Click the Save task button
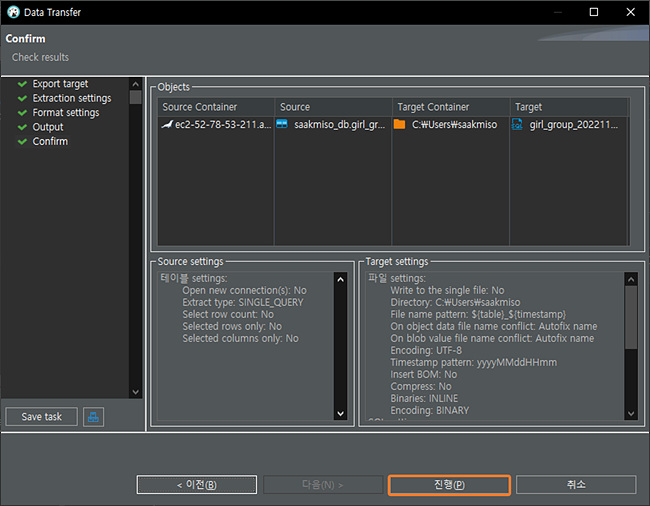Image resolution: width=650 pixels, height=506 pixels. (41, 417)
